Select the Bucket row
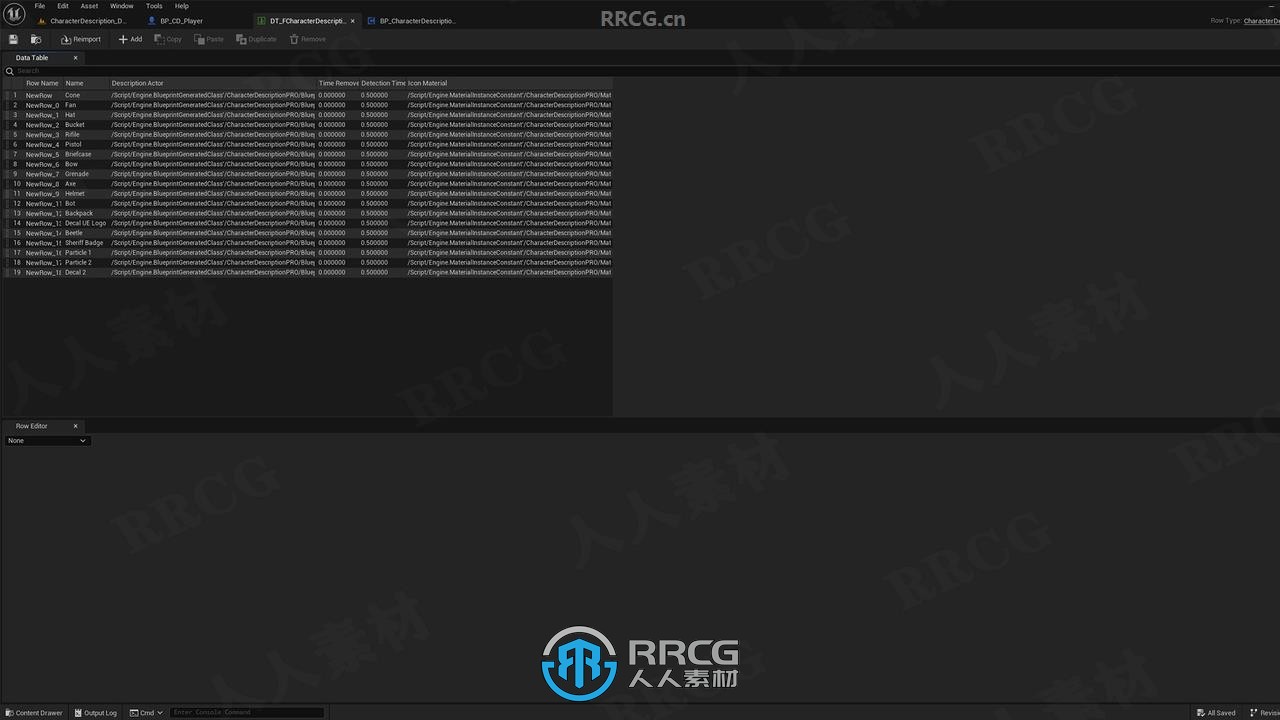Viewport: 1280px width, 720px height. (x=308, y=125)
